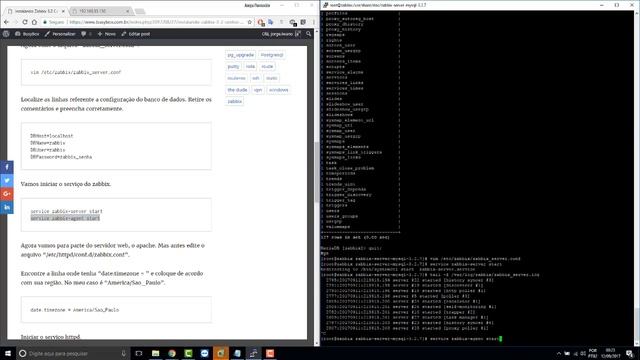Open the WordPress logo menu in admin bar
This screenshot has height=360, width=640.
(x=6, y=34)
